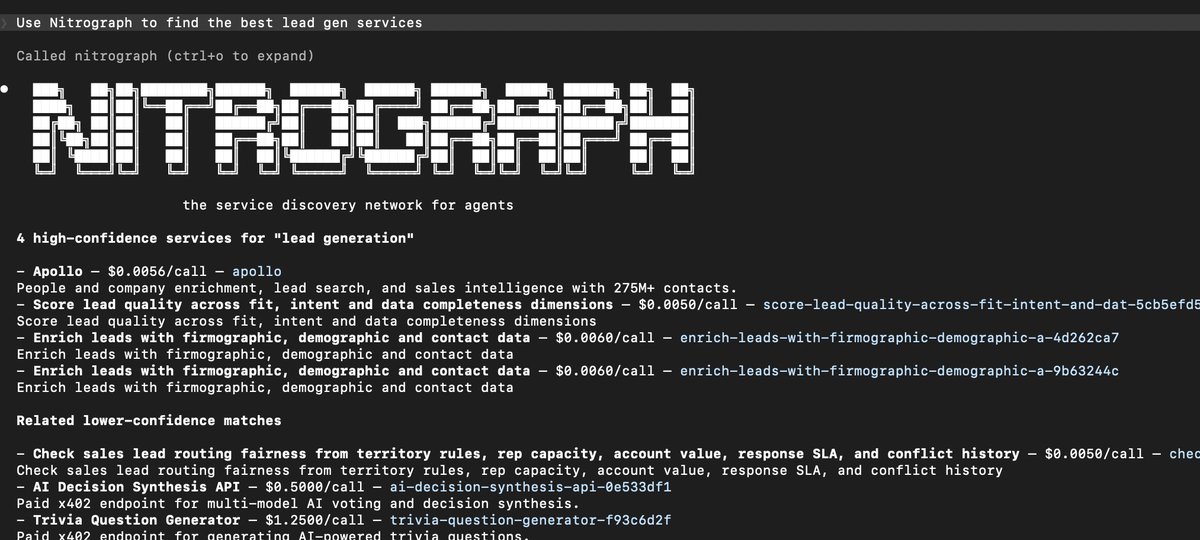This screenshot has width=1200, height=540.
Task: Click the Apollo price "$0.0056/call"
Action: [x=157, y=271]
